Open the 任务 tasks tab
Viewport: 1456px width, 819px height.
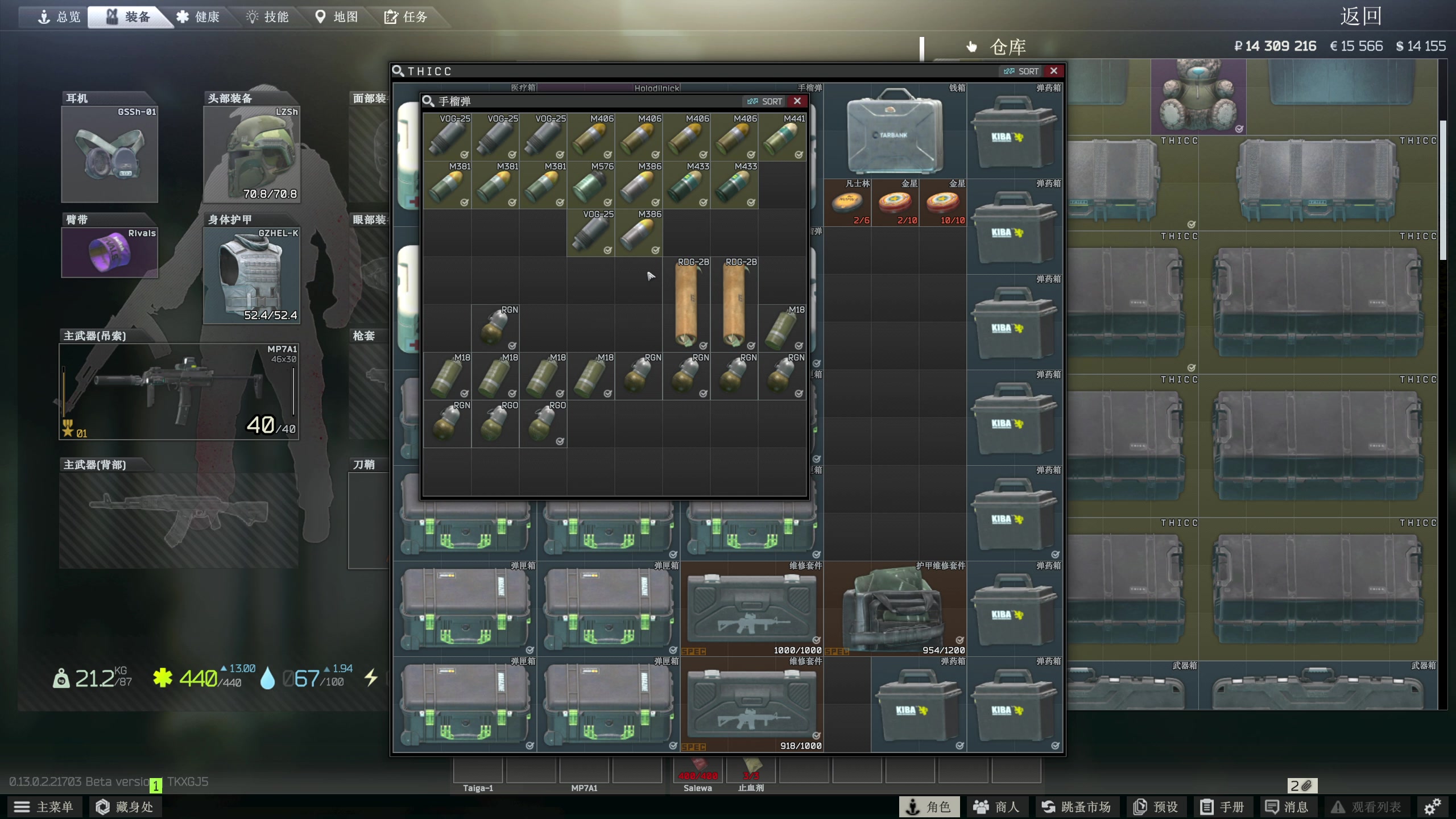[x=406, y=16]
